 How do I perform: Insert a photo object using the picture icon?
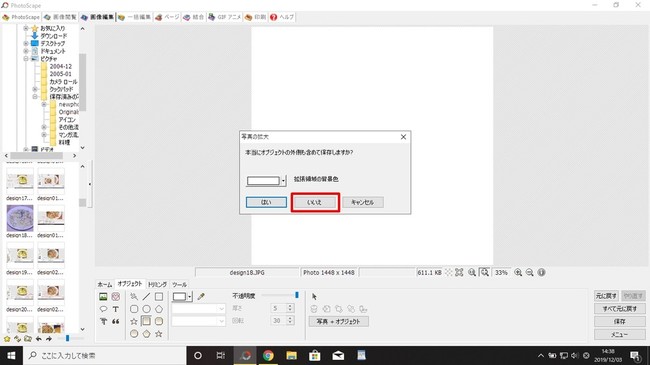103,297
